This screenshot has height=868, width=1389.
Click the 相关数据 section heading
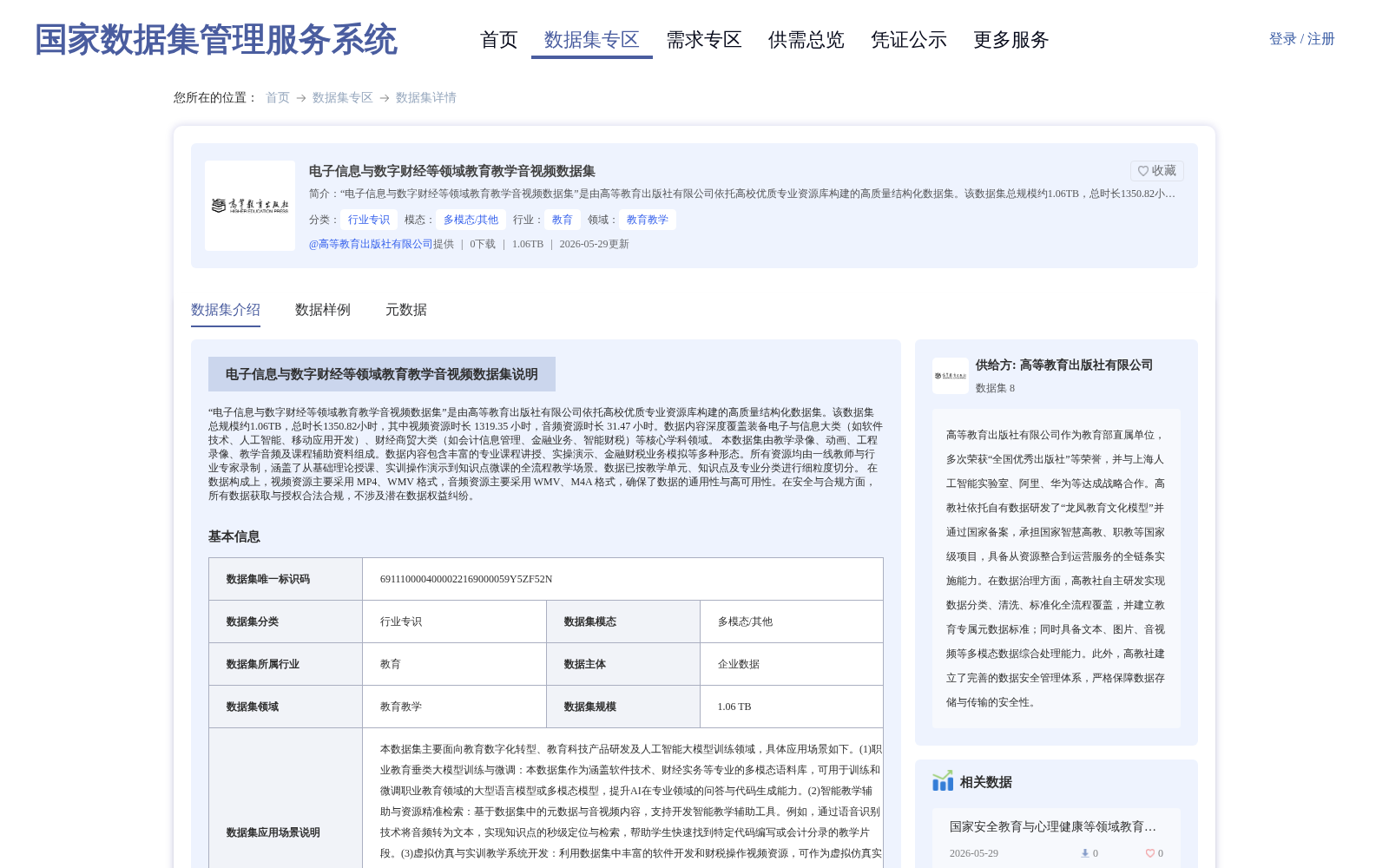pos(986,782)
